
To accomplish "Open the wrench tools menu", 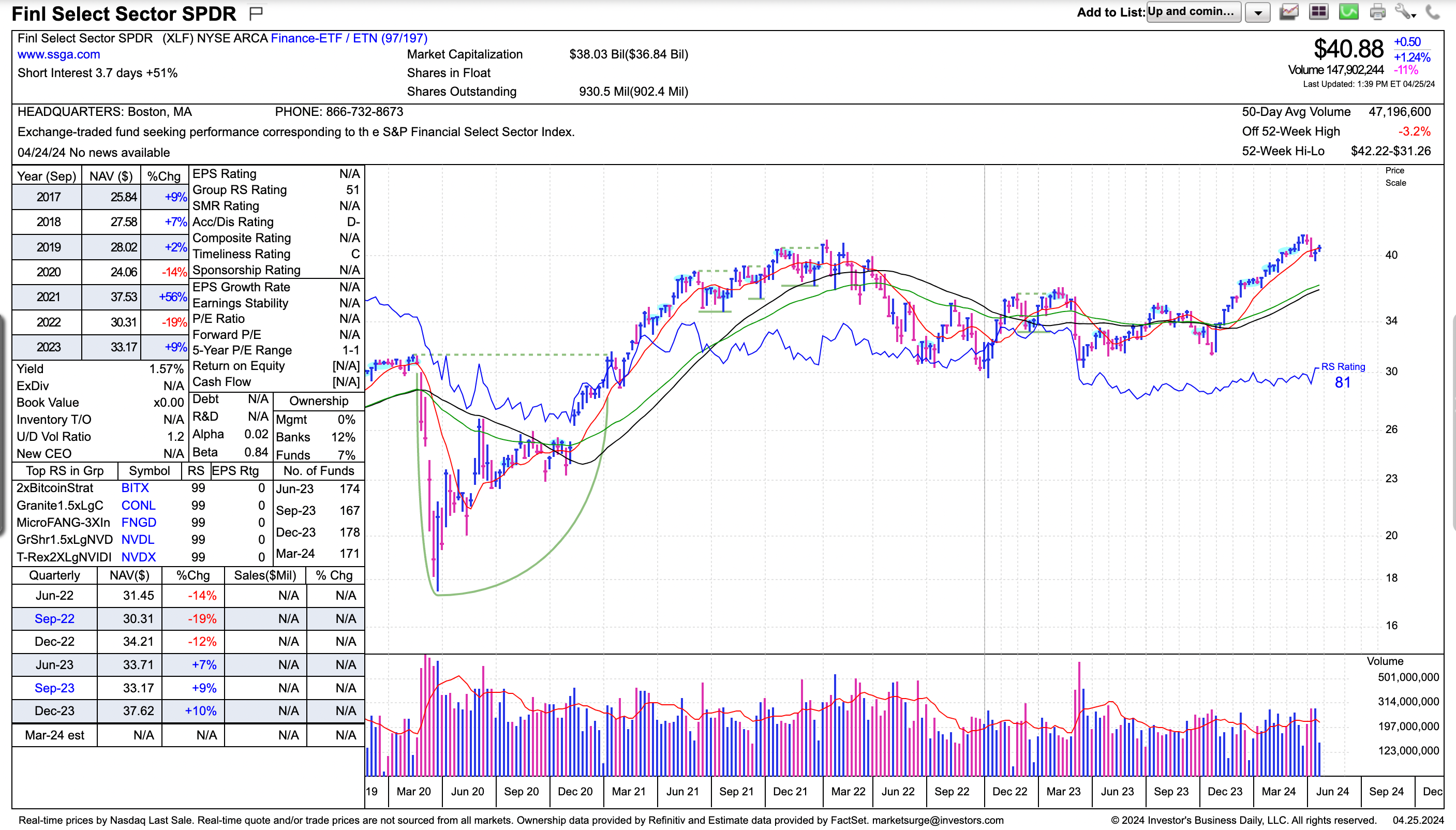I will tap(1405, 12).
